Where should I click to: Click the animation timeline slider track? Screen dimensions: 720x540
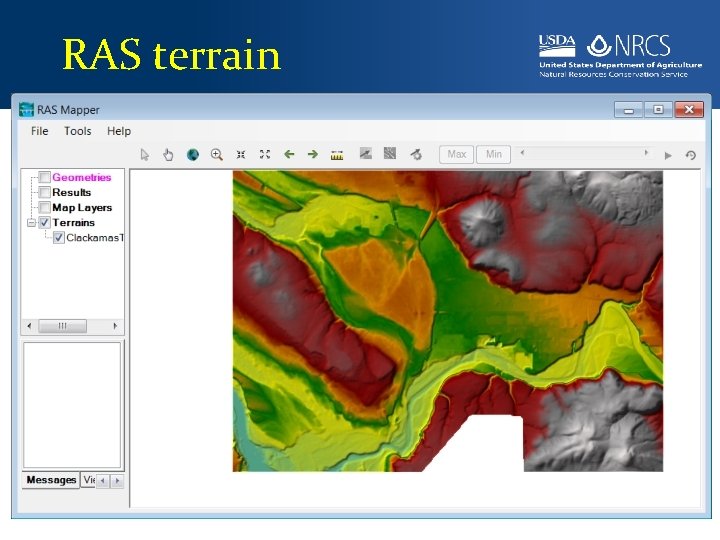584,153
